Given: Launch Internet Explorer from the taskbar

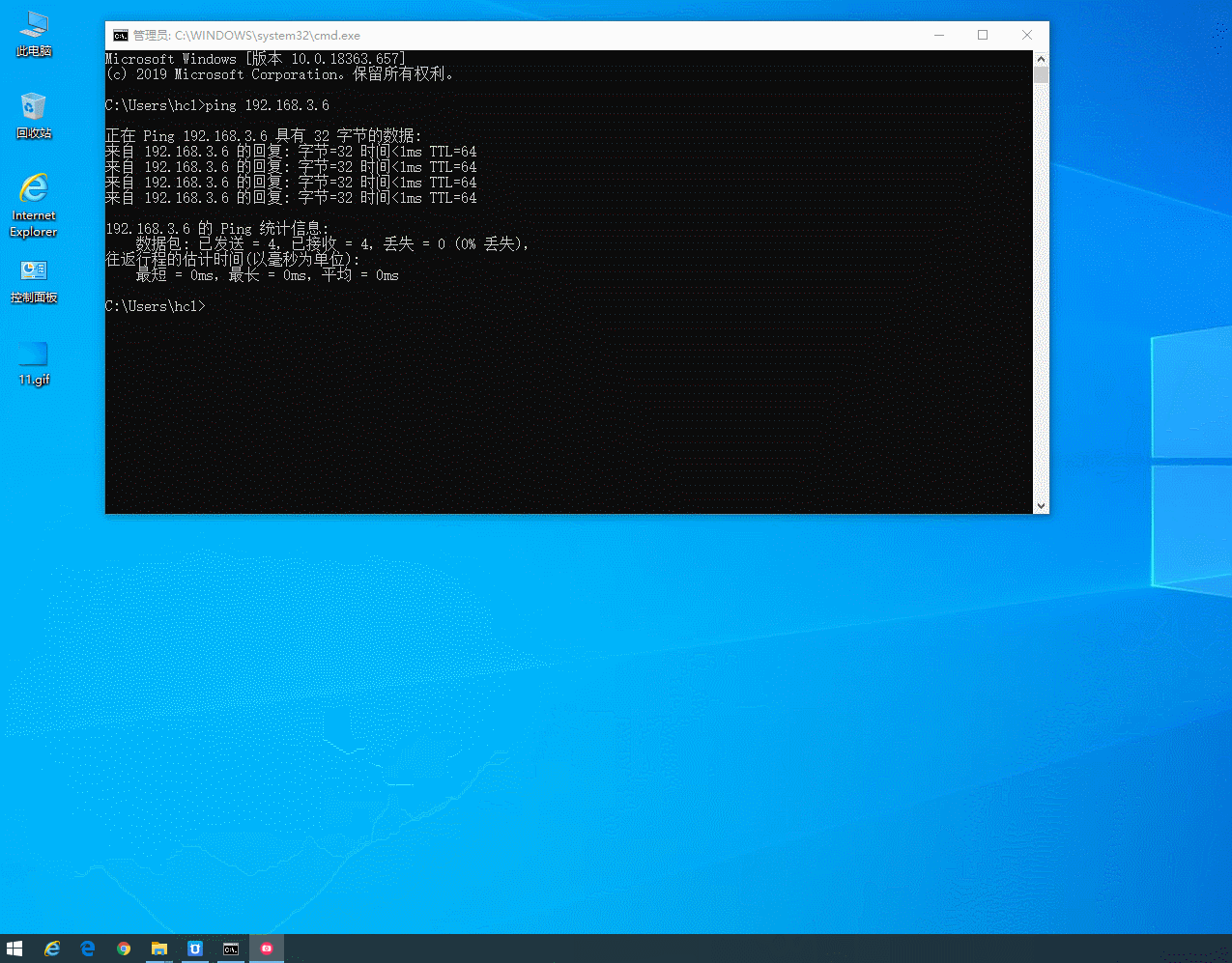Looking at the screenshot, I should (x=52, y=949).
